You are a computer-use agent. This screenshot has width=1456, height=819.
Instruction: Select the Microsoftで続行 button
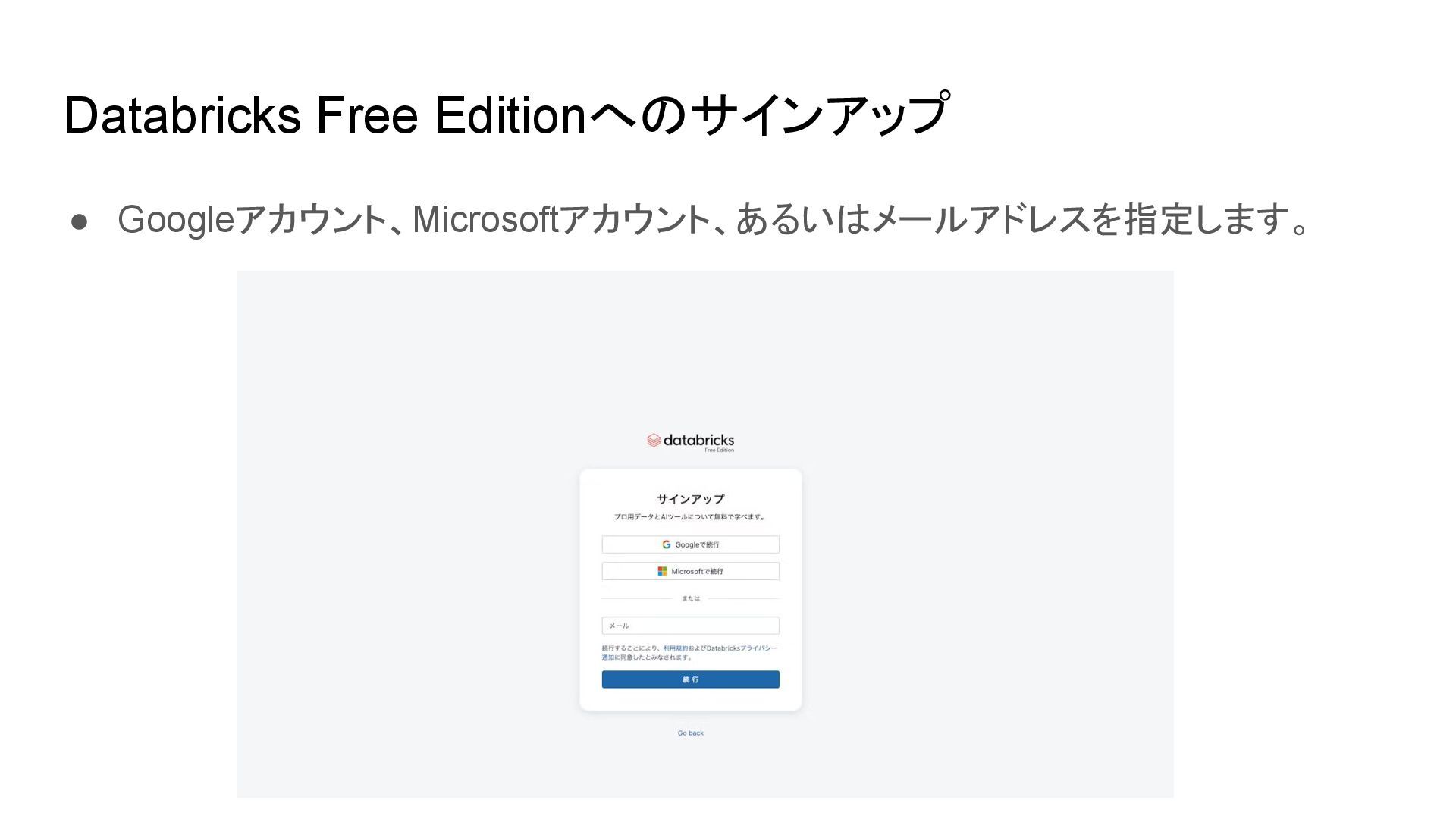coord(690,571)
